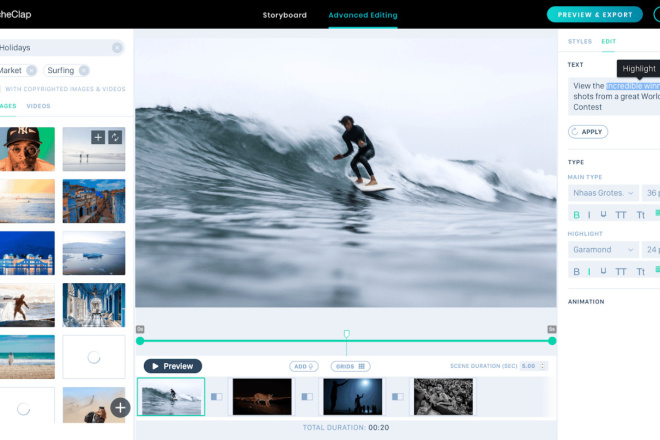Open the Garamond highlight font dropdown
Viewport: 660px width, 440px height.
click(603, 250)
